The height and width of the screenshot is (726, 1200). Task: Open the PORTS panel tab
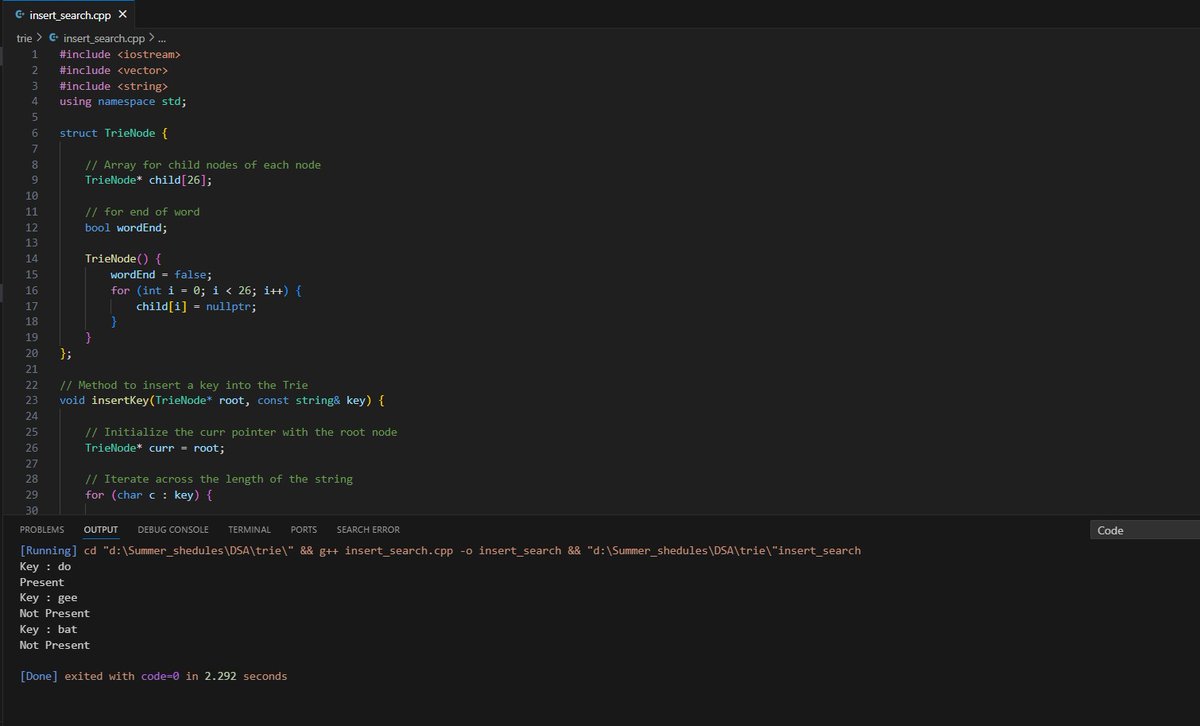(304, 530)
